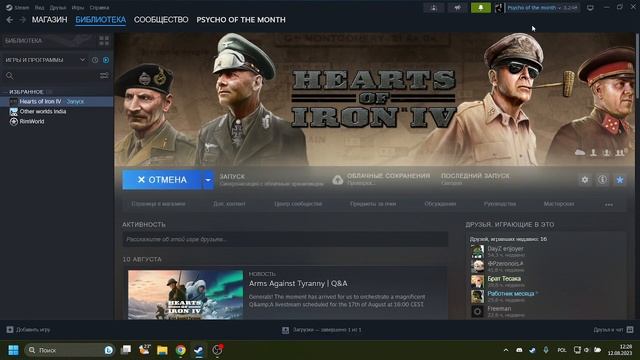Go to the МАГАЗИН tab
Viewport: 640px width, 360px height.
(x=49, y=20)
